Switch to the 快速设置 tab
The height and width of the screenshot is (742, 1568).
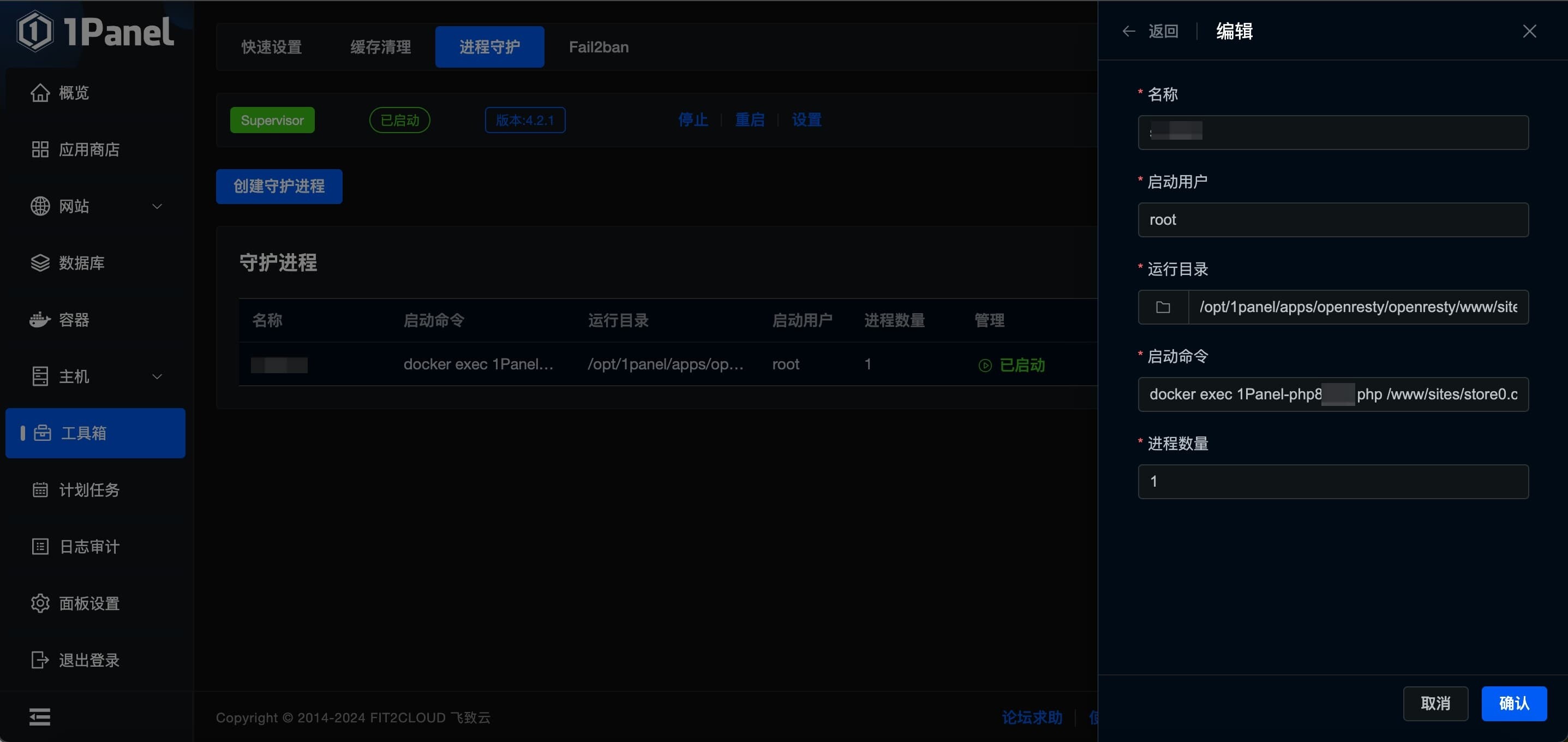click(x=272, y=47)
